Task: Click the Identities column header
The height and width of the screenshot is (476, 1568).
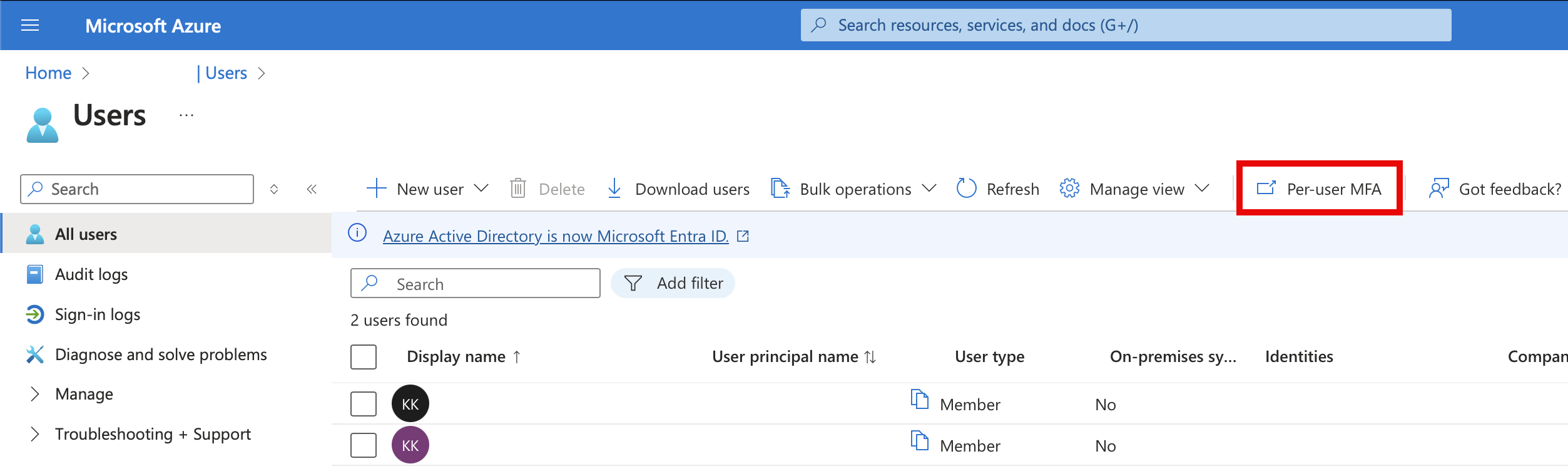Action: [1299, 356]
